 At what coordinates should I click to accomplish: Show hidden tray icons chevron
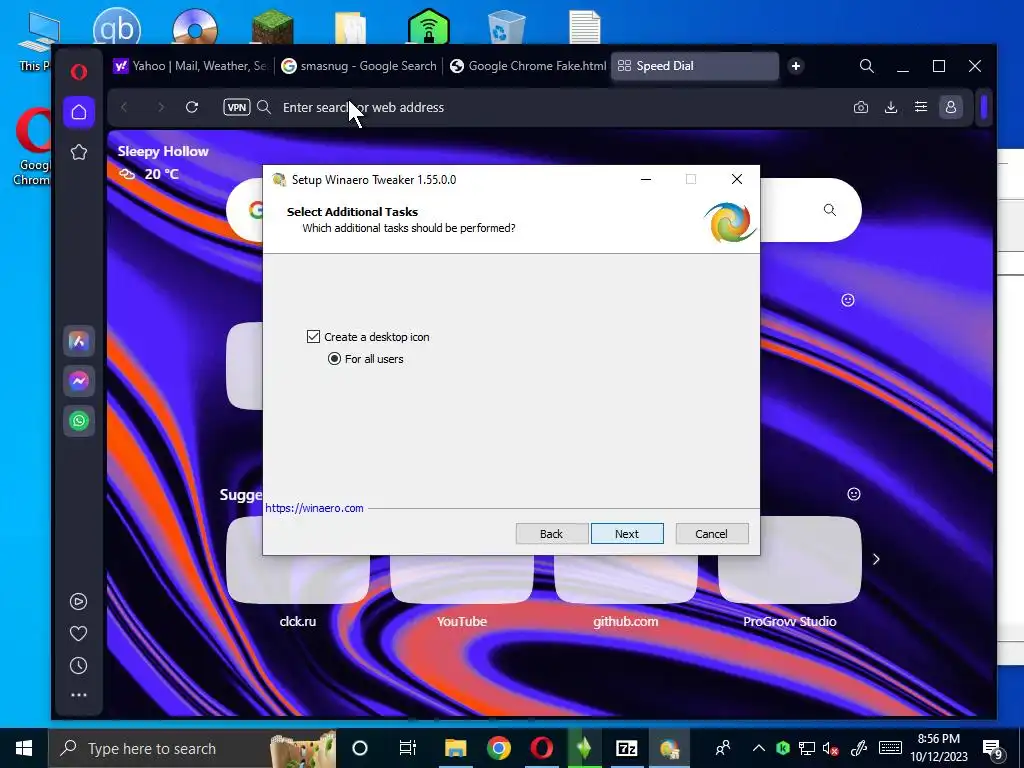pyautogui.click(x=758, y=748)
